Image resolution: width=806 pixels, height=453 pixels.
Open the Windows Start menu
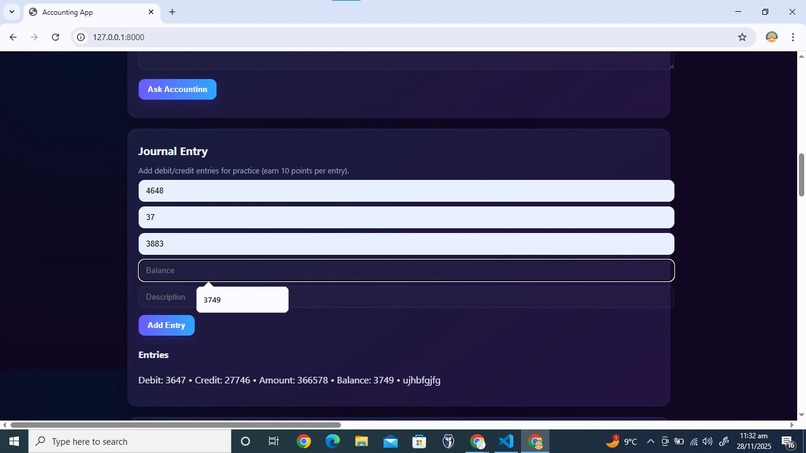14,441
